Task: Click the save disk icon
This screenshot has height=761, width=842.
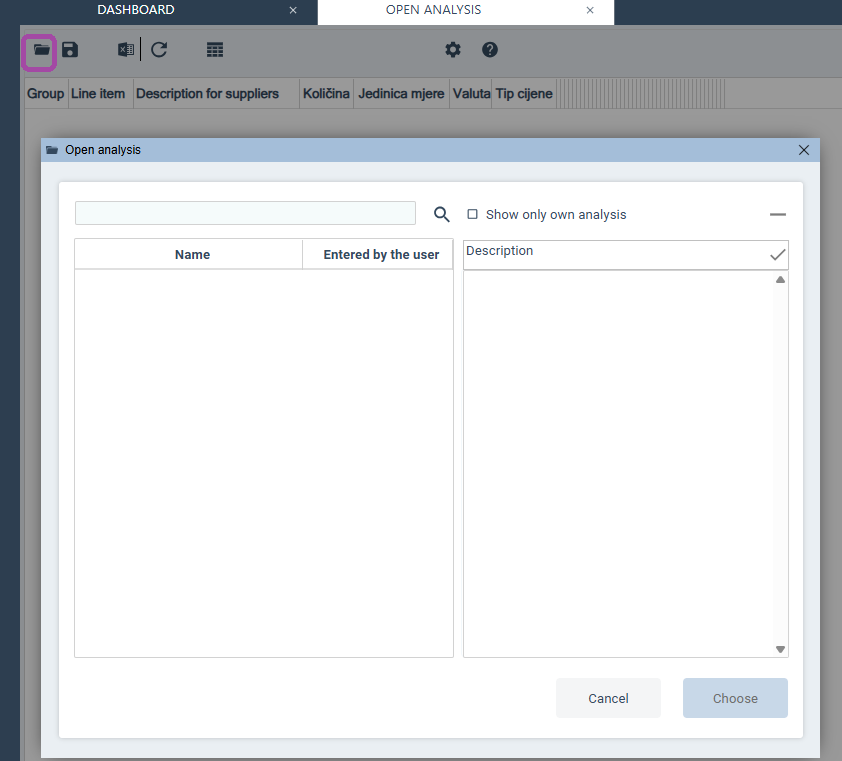Action: (70, 50)
